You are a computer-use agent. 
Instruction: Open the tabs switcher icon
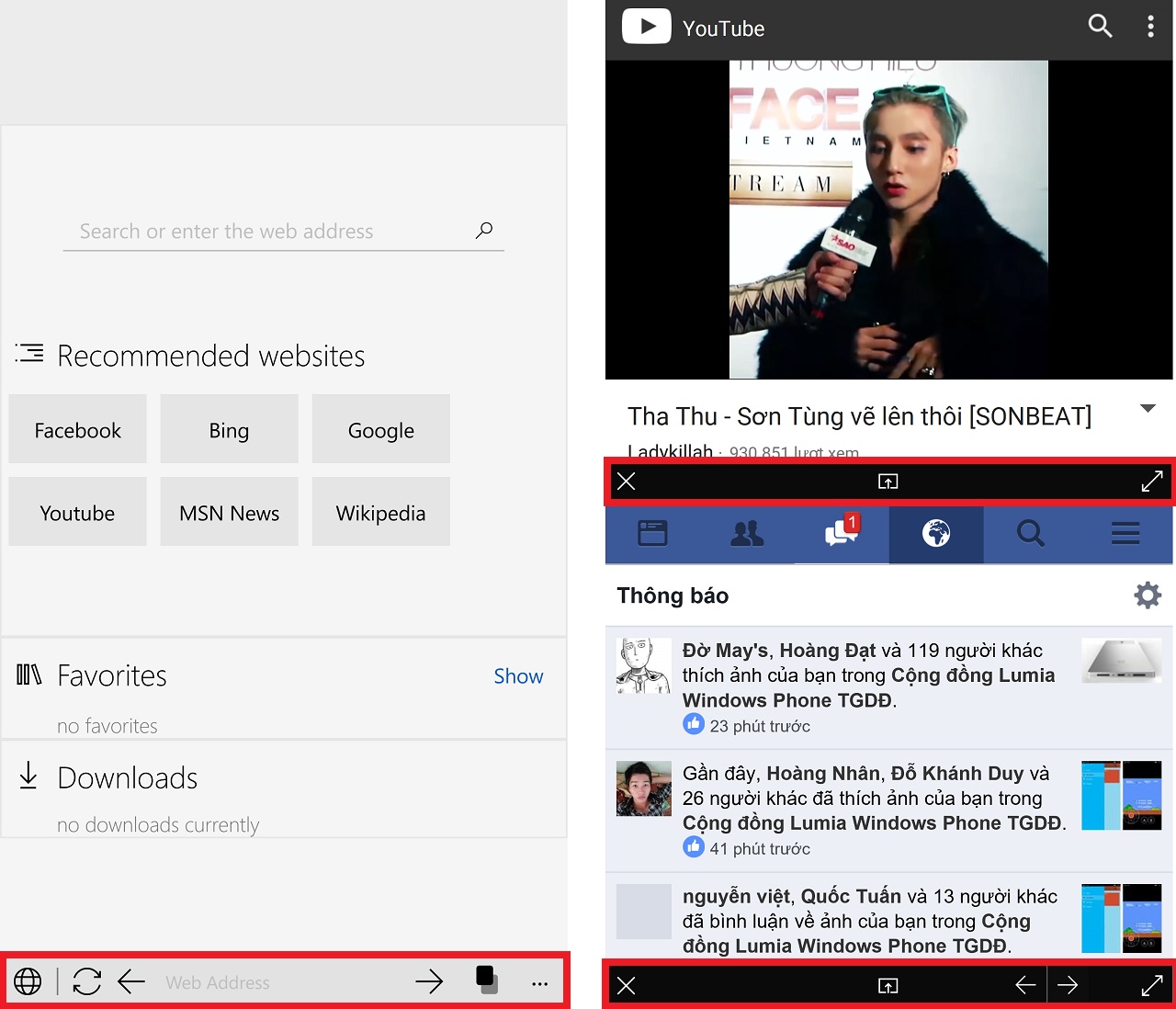pos(487,980)
